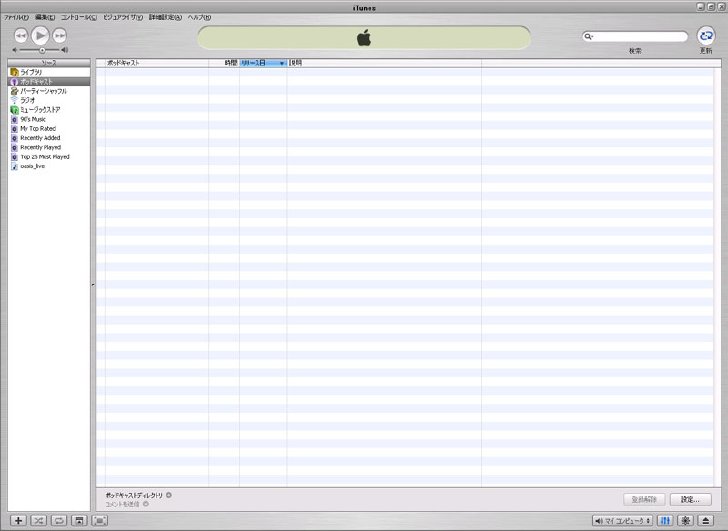Click the plus add-playlist button
Screen dimensions: 728x531
click(x=18, y=521)
